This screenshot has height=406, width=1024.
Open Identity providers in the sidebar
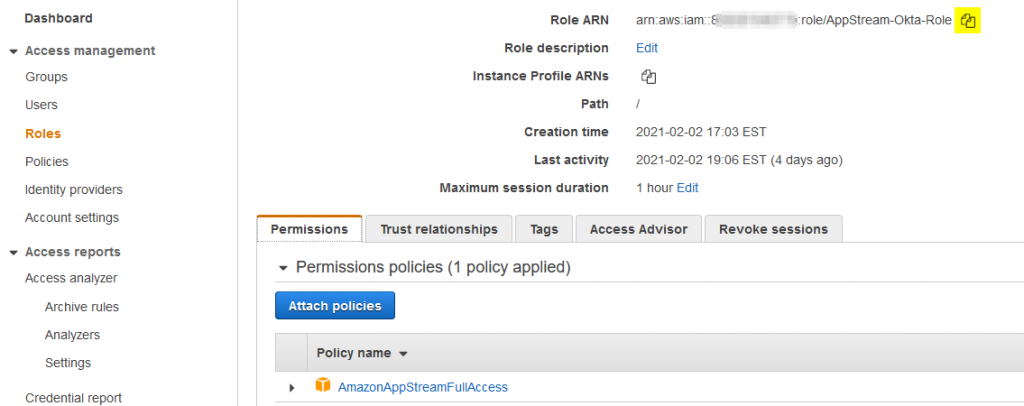pyautogui.click(x=74, y=190)
